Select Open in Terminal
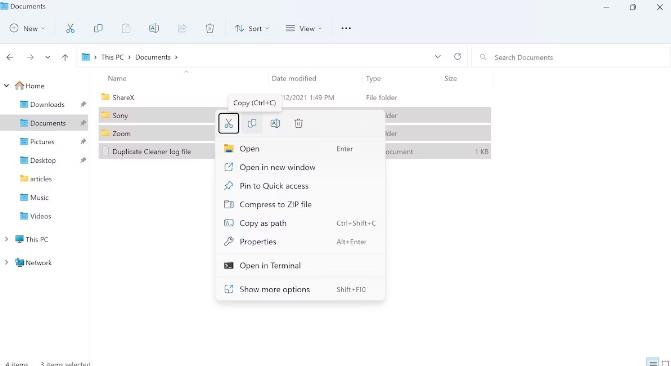The height and width of the screenshot is (366, 671). pos(300,266)
